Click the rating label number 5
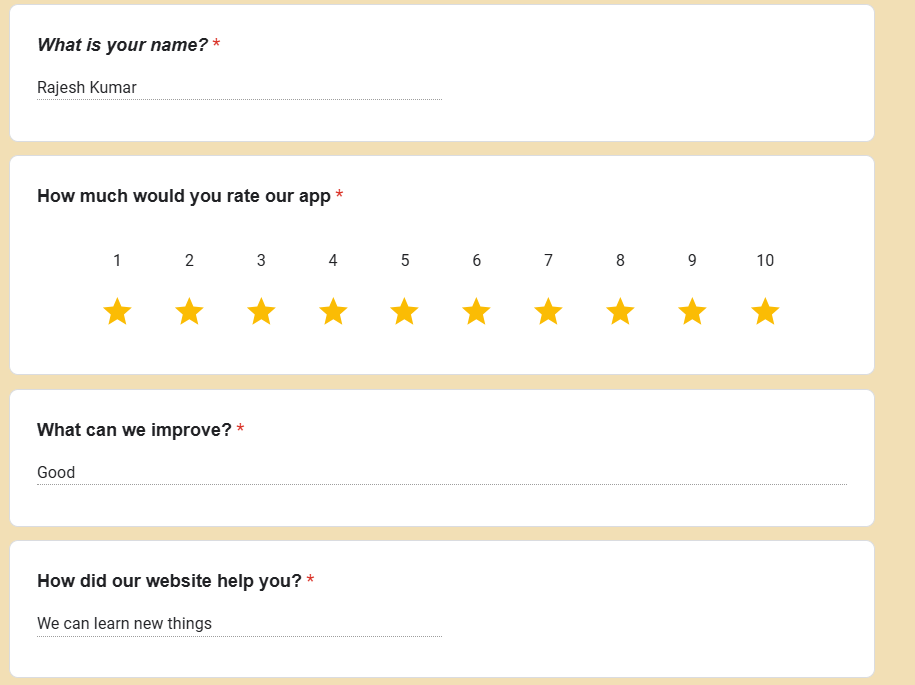The image size is (915, 685). (404, 261)
